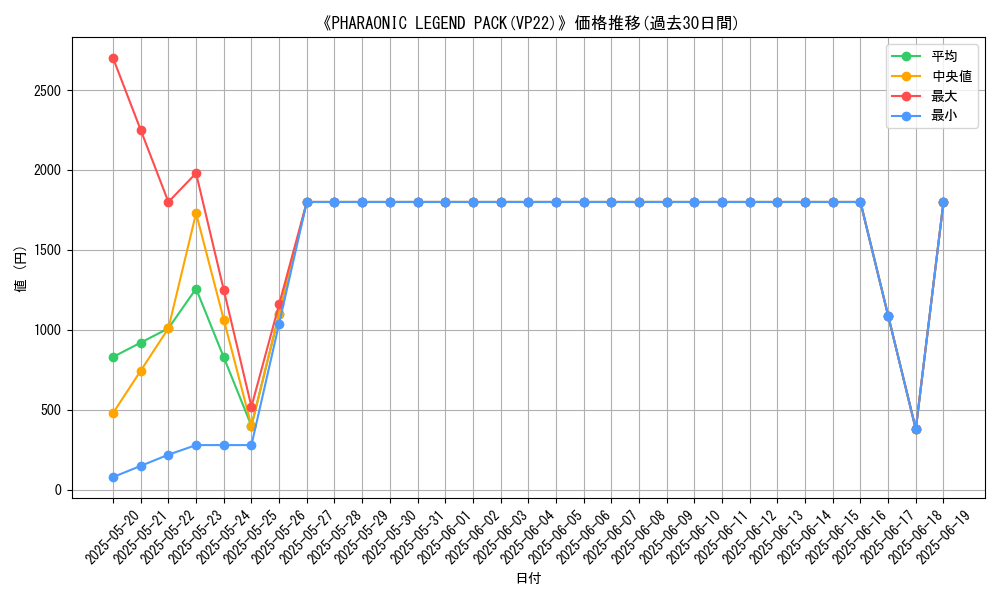Screen dimensions: 1000x600
Task: Click the x-axis date label 2025-06-17
Action: pyautogui.click(x=887, y=537)
